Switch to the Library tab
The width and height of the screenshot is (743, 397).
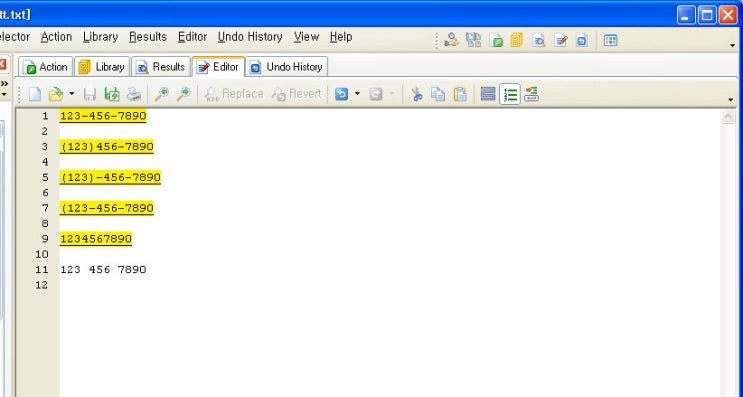(102, 67)
